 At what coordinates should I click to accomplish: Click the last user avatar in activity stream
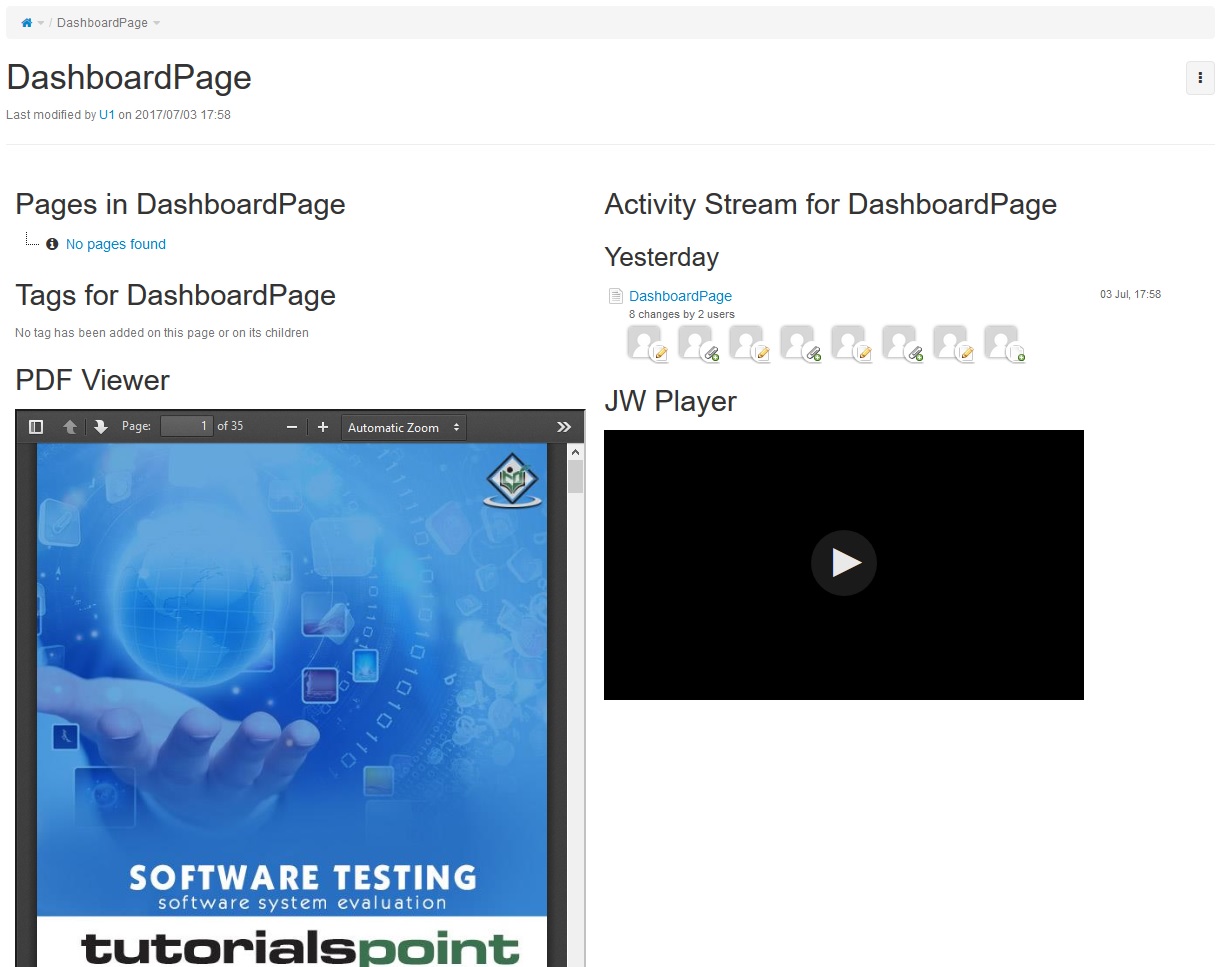[x=1002, y=342]
